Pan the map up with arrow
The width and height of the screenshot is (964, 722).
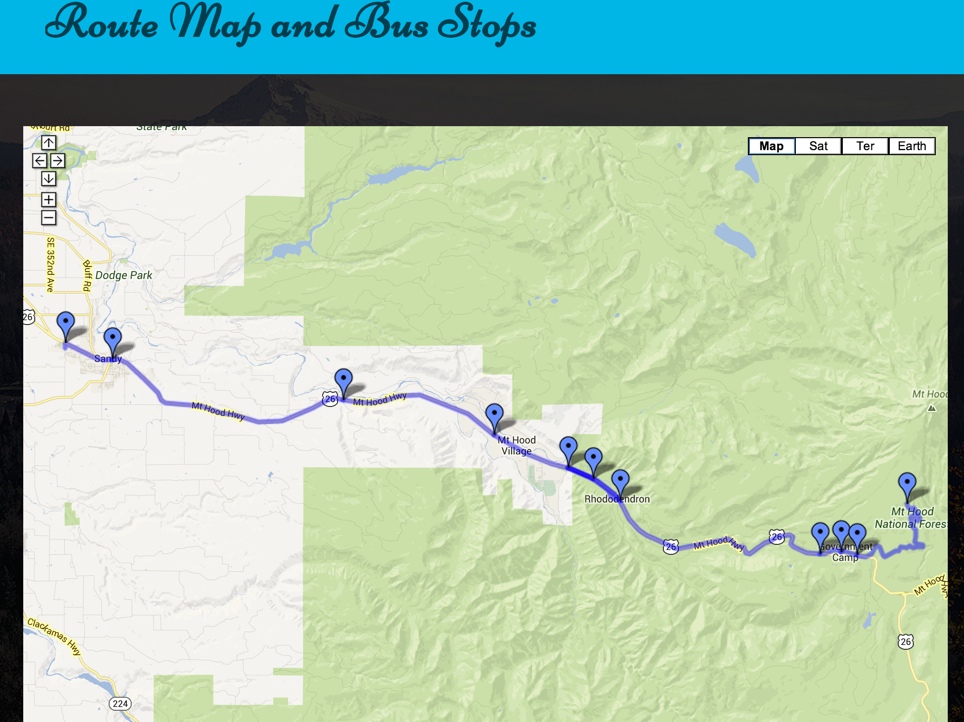(x=49, y=143)
